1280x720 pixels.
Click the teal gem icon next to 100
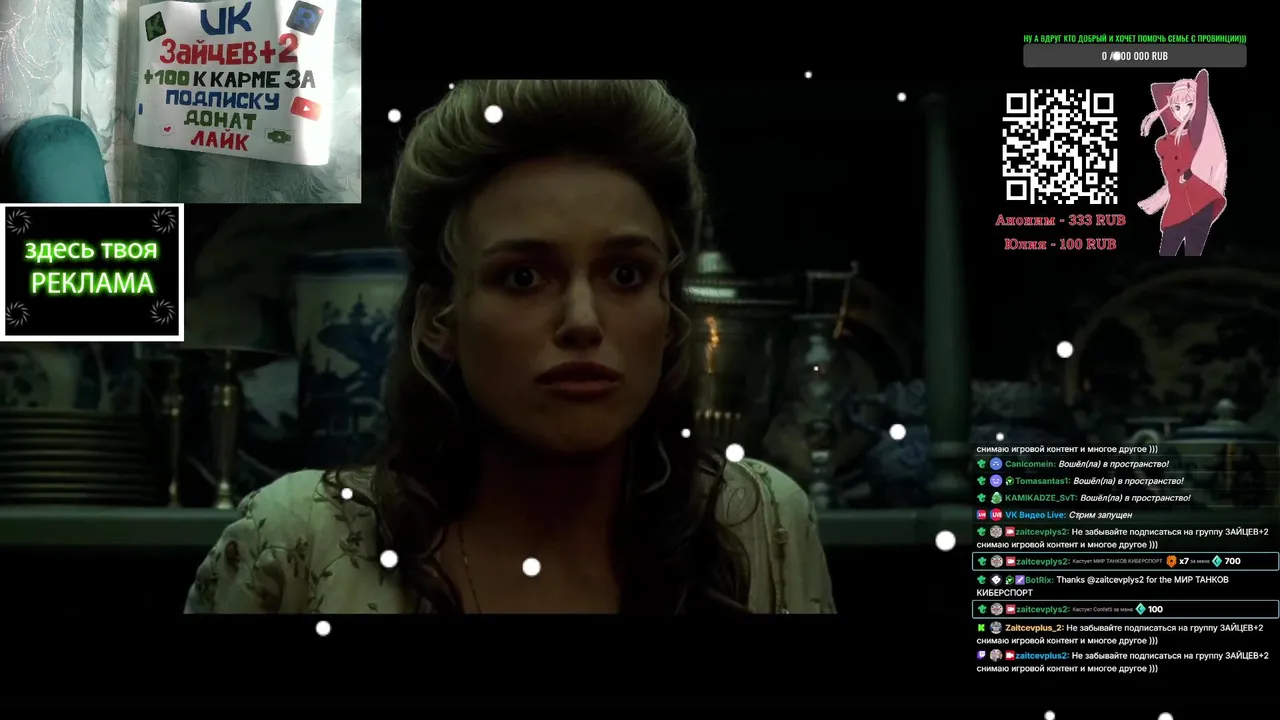tap(1141, 609)
